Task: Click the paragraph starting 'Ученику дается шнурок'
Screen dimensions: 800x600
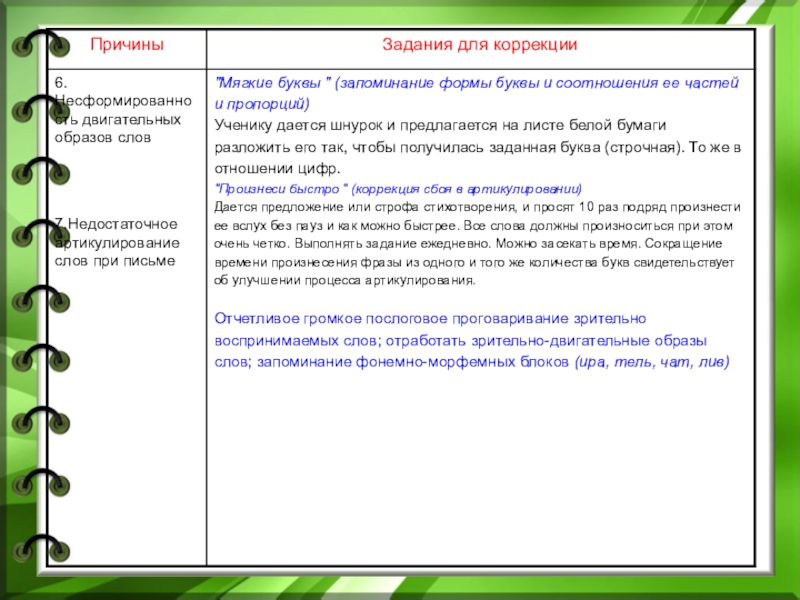Action: (x=478, y=146)
